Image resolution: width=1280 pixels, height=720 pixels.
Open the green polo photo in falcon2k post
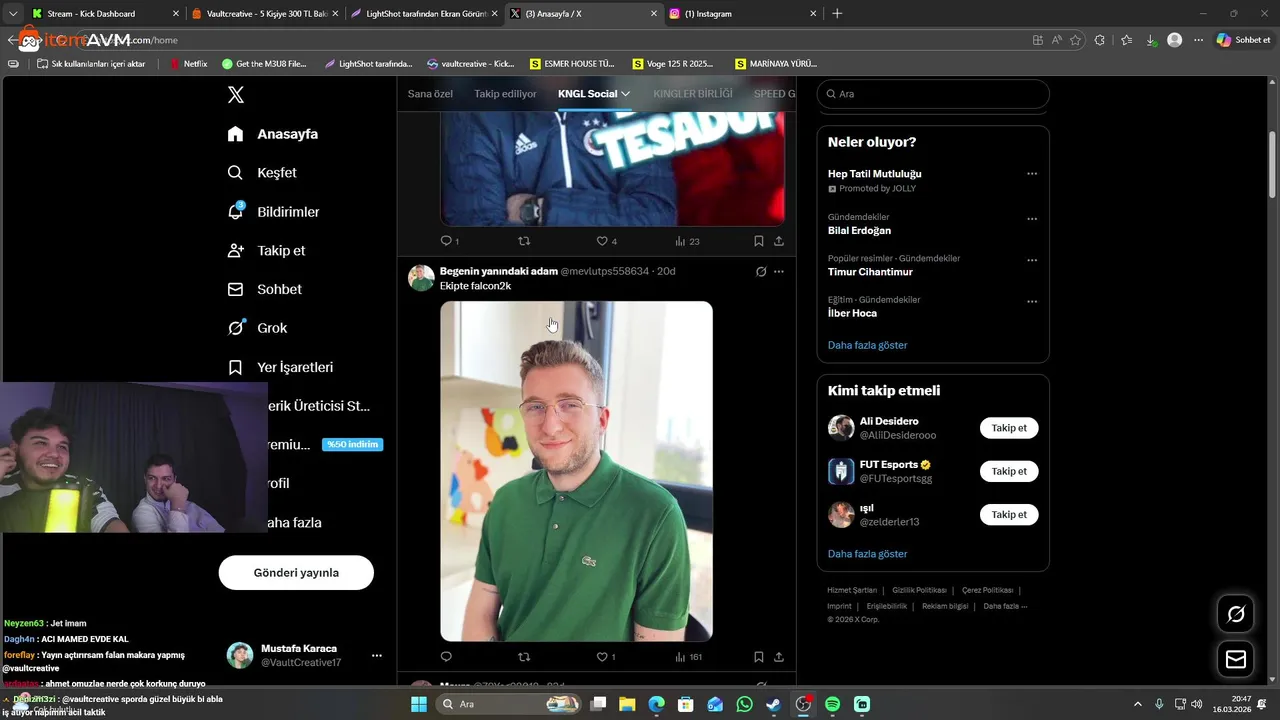[576, 471]
